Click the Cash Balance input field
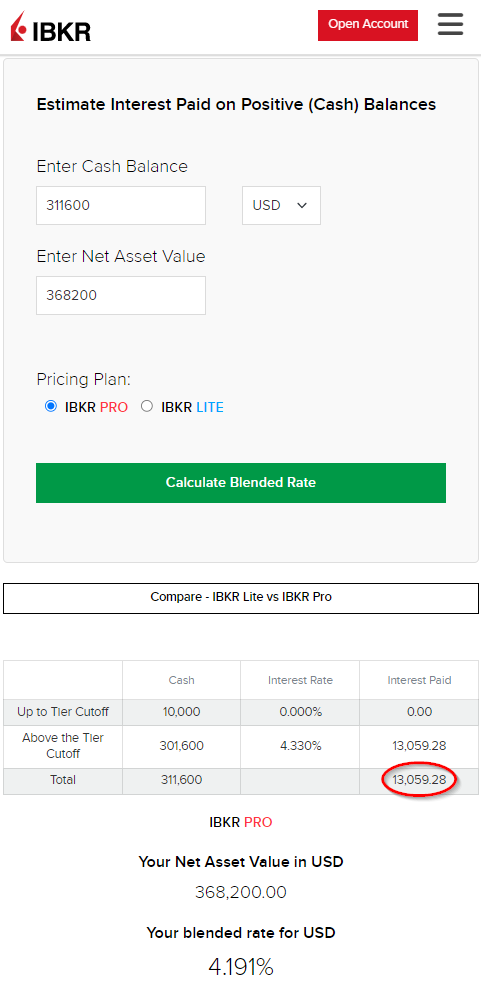The image size is (481, 986). [121, 205]
